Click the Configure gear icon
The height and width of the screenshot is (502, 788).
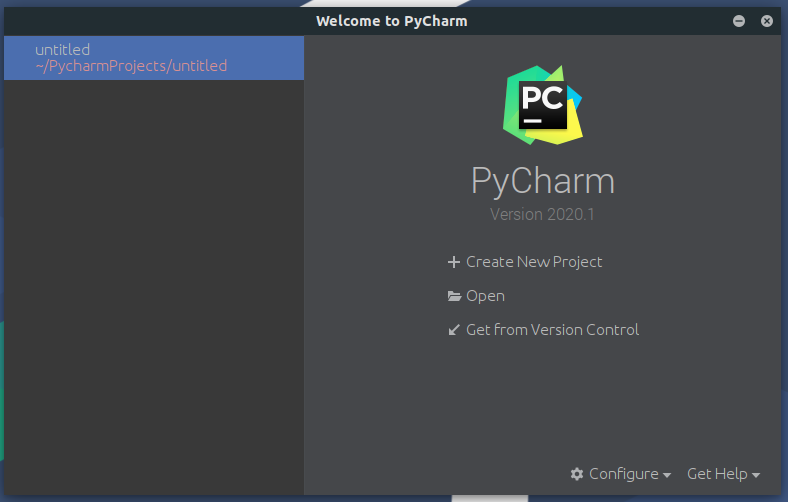577,474
